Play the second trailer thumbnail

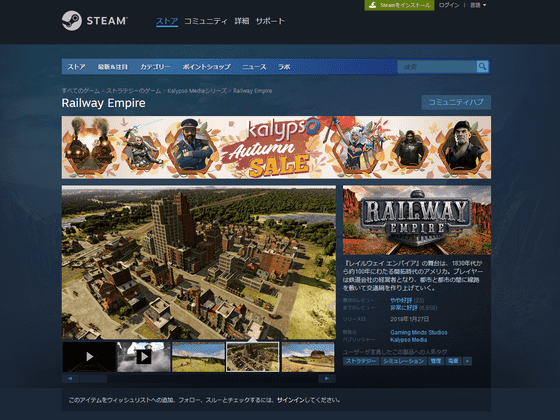tap(144, 357)
